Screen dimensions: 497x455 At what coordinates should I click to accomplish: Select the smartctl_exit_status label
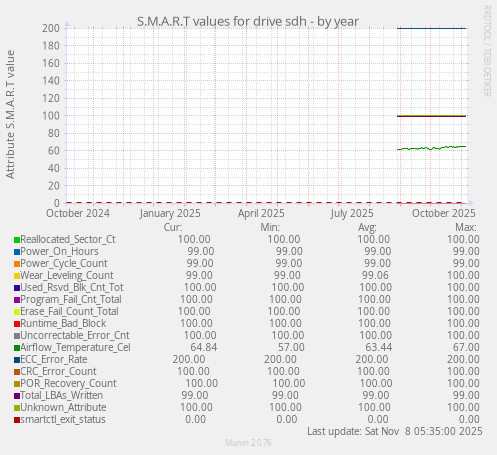(x=63, y=420)
